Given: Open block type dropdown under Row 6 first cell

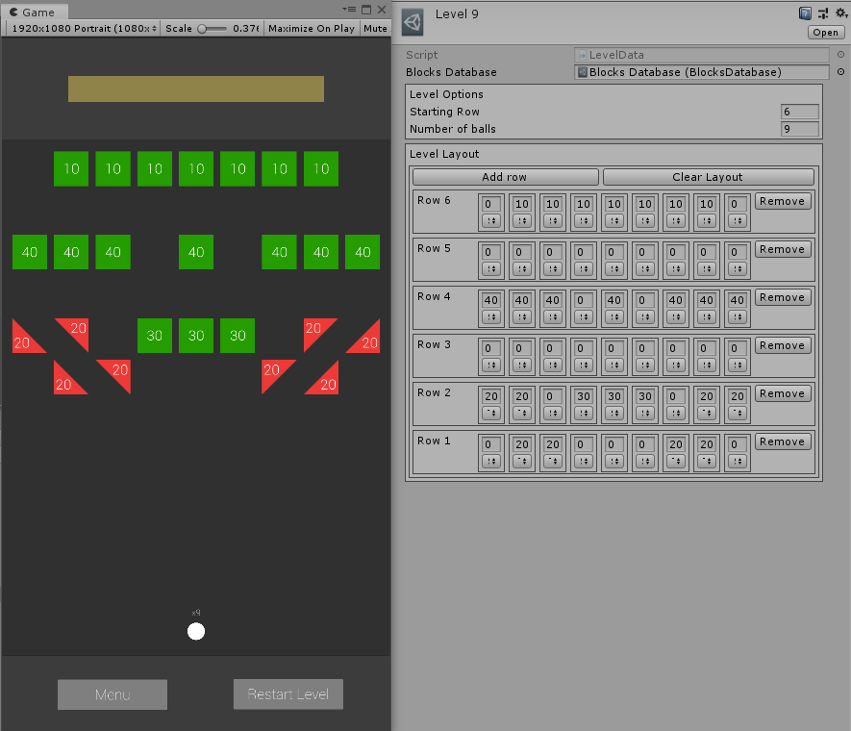Looking at the screenshot, I should (491, 221).
